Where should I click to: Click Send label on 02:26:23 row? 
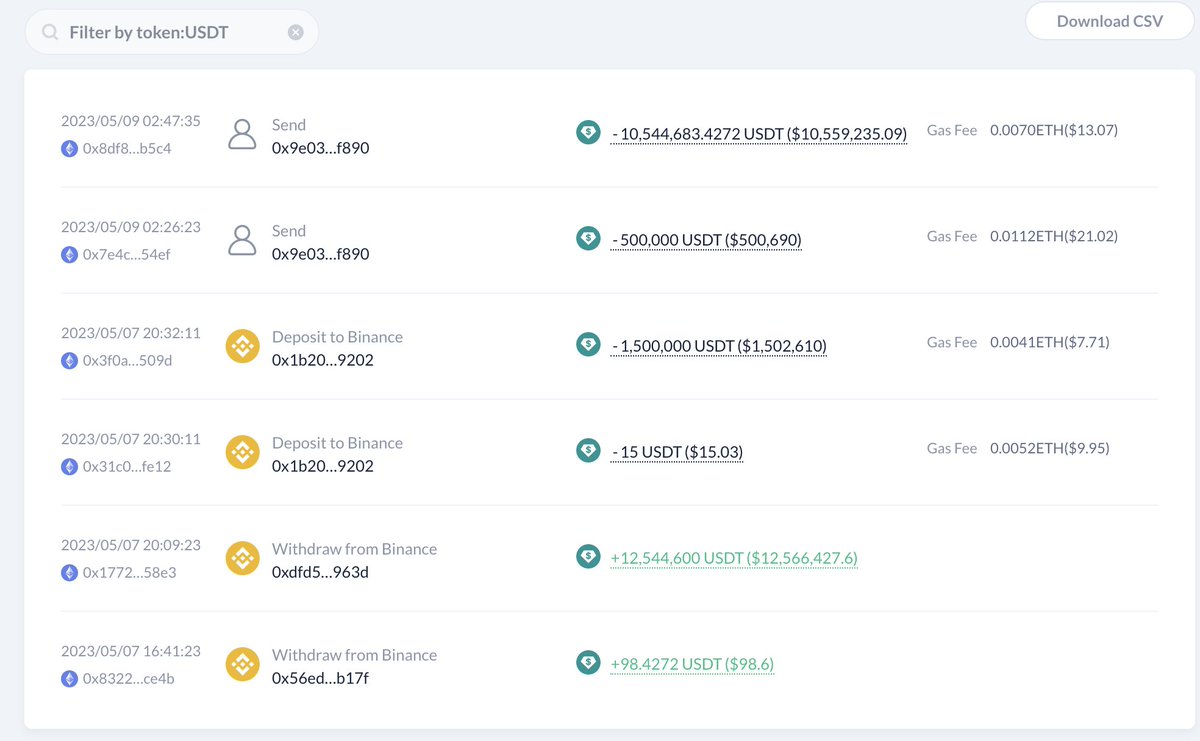tap(289, 231)
